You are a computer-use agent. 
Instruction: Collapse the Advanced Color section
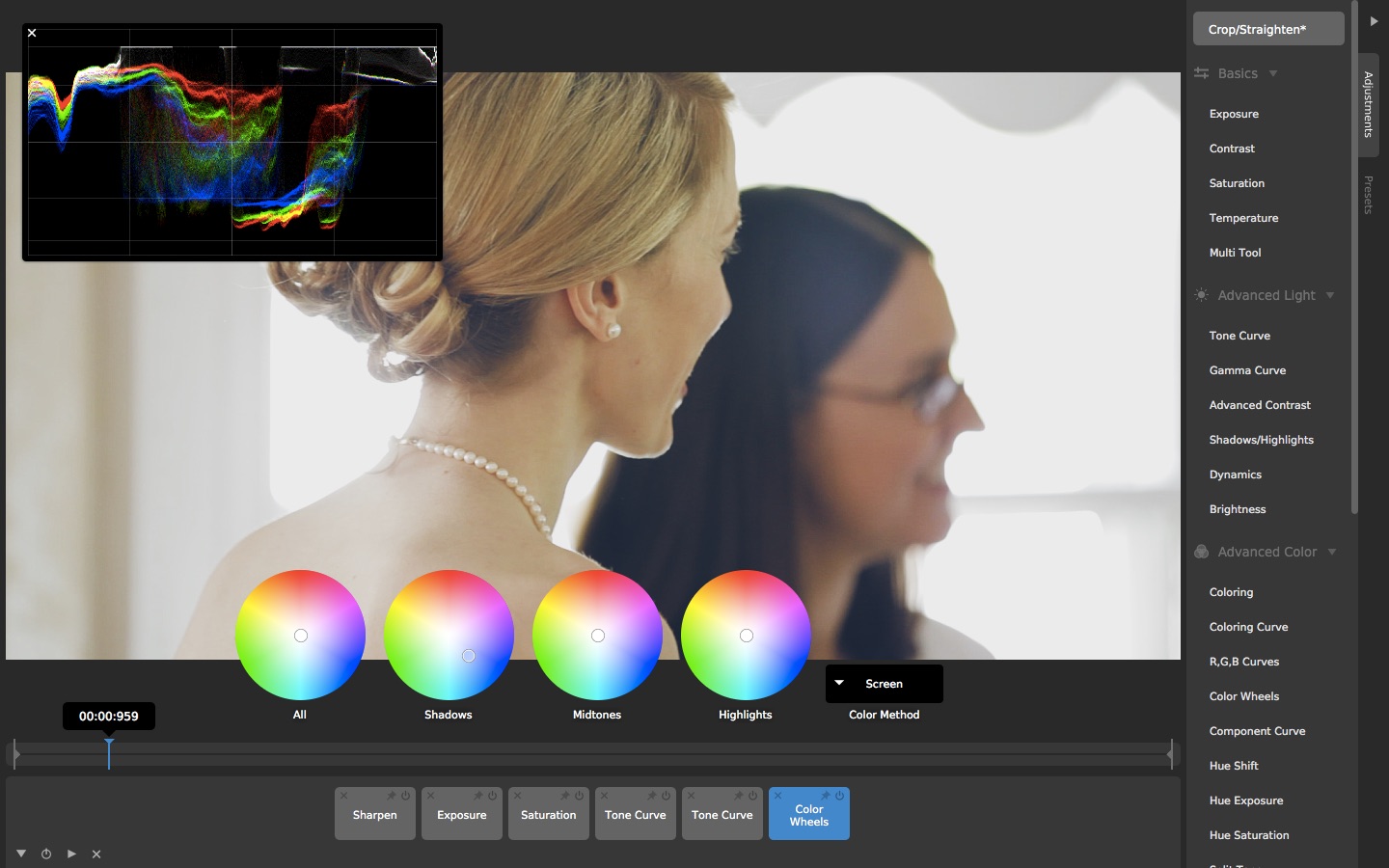[x=1332, y=552]
